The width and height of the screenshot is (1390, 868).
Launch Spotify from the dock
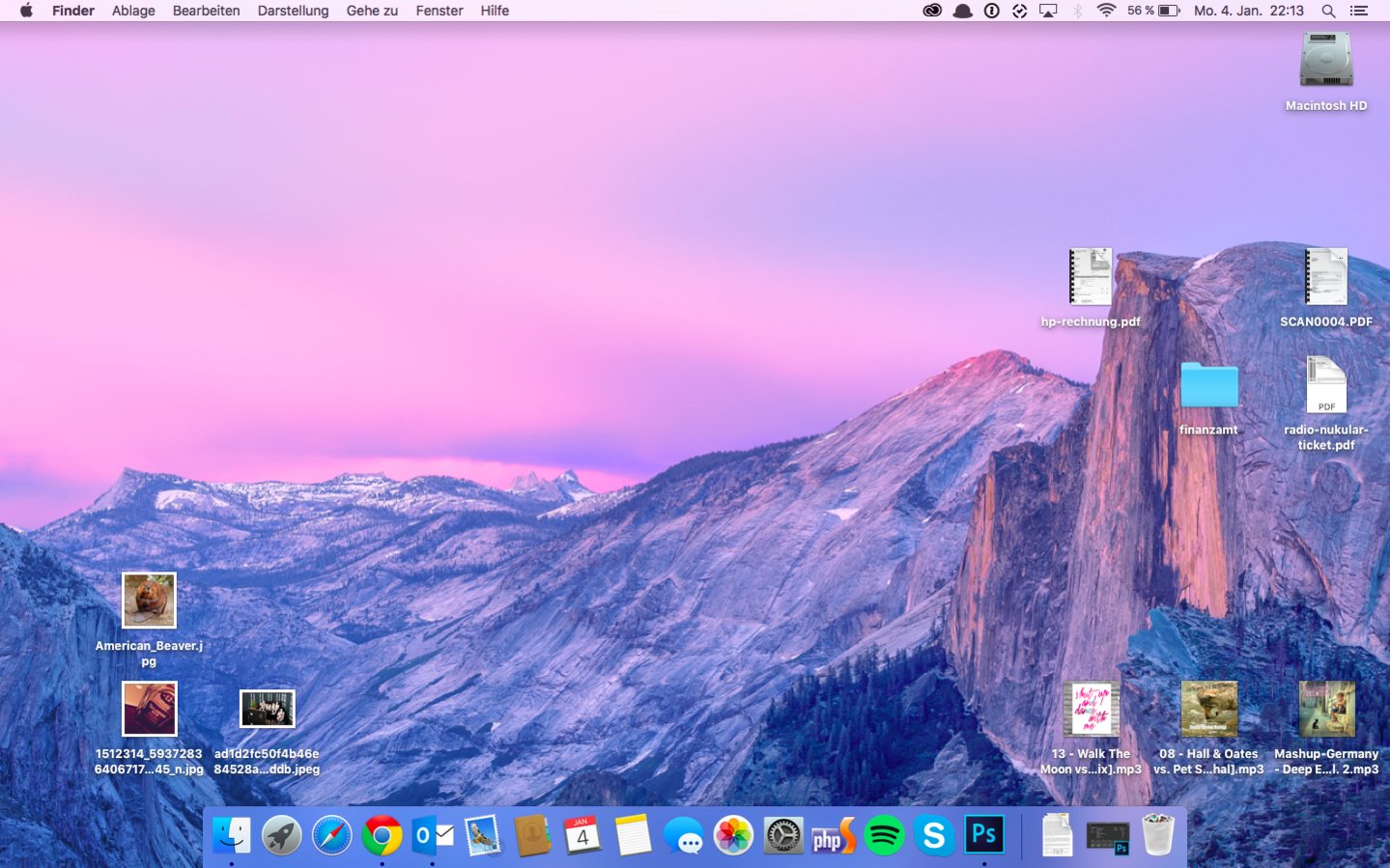884,835
